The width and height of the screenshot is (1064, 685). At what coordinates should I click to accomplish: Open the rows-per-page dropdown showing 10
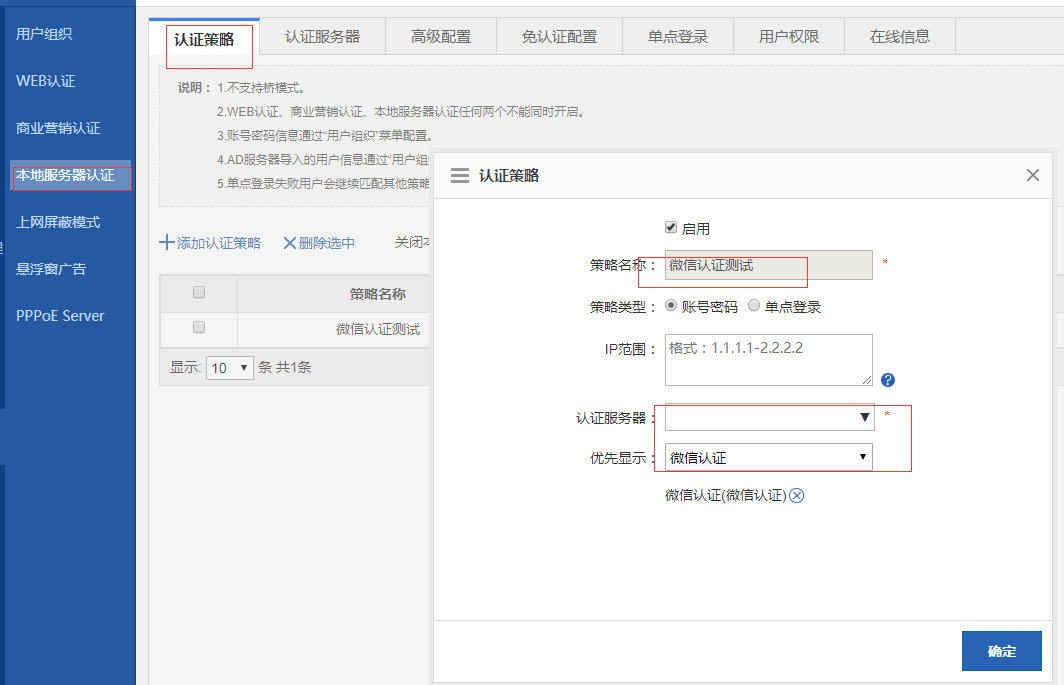(x=230, y=368)
